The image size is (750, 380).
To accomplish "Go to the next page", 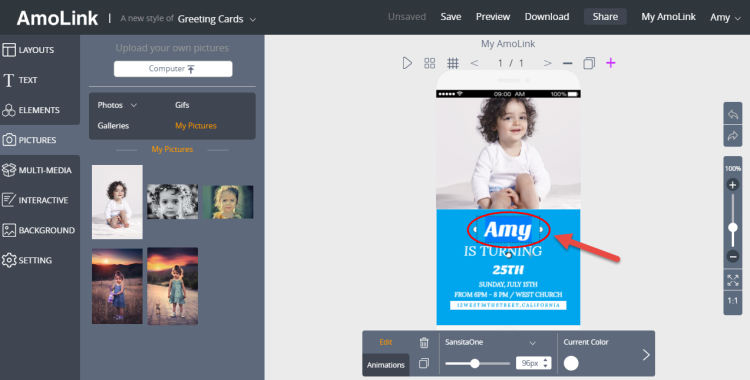I will pos(547,63).
